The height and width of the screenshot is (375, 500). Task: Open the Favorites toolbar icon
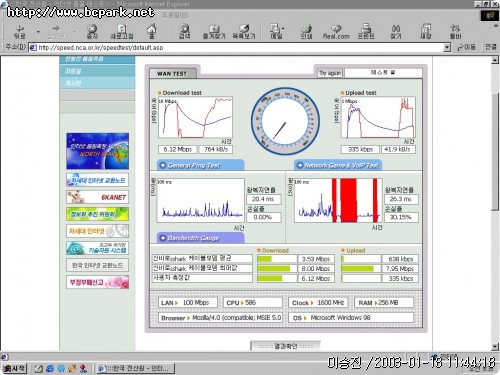214,31
